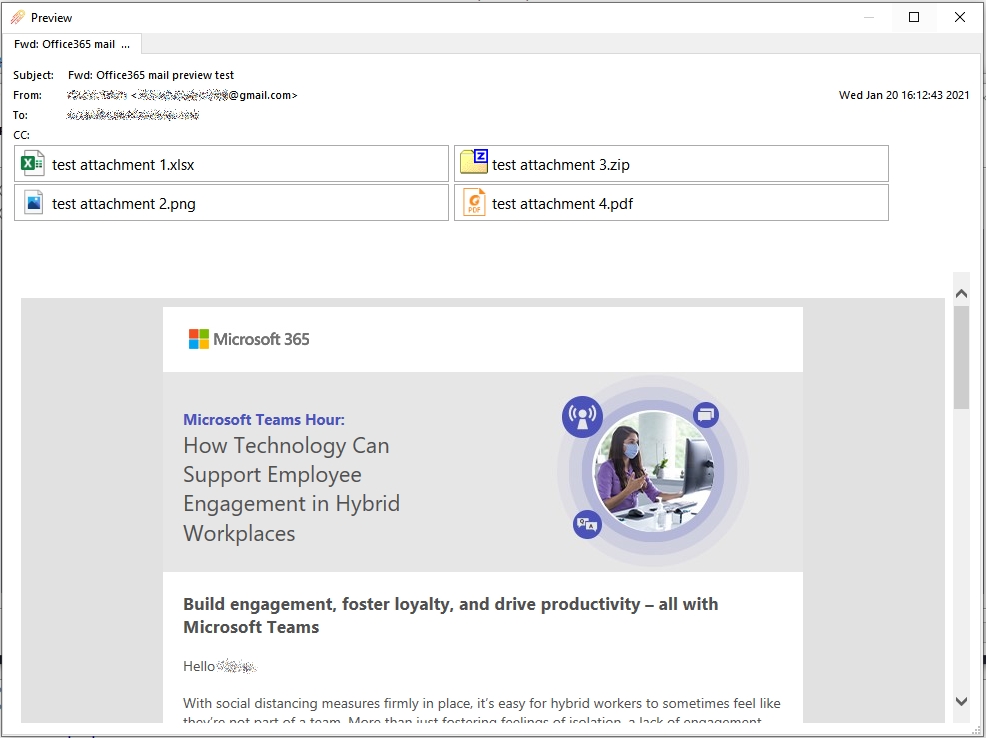Click the Excel icon for test attachment 1.xlsx
The height and width of the screenshot is (738, 986).
[33, 164]
